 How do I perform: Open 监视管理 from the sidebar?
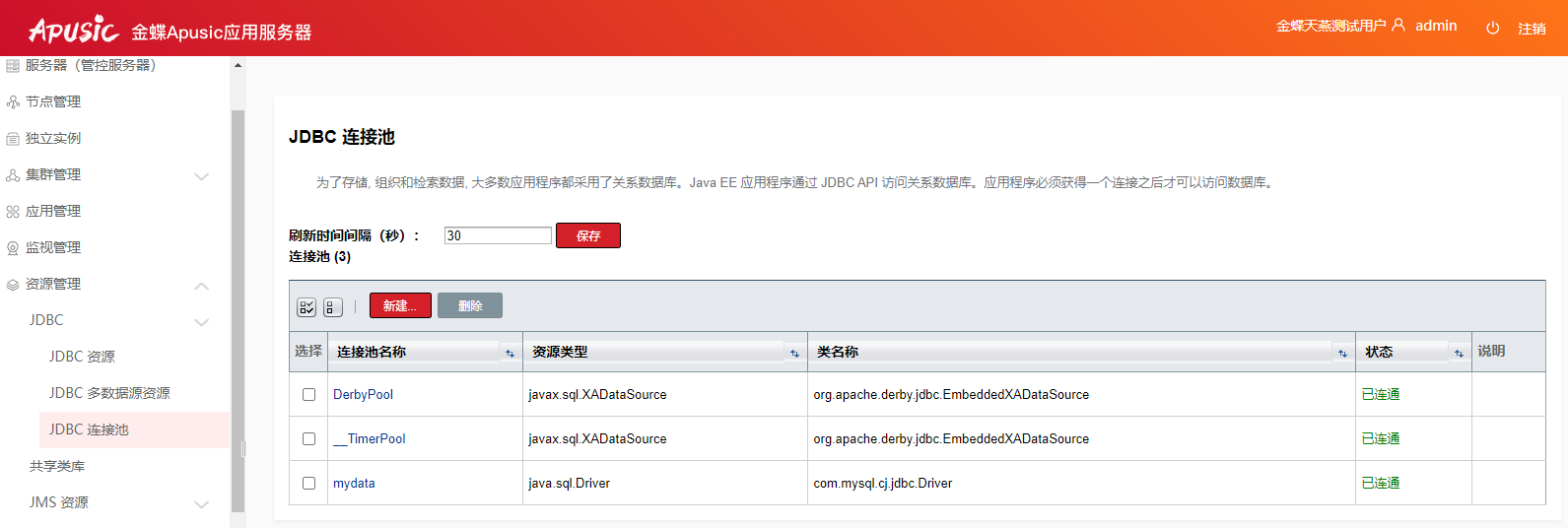(x=53, y=247)
